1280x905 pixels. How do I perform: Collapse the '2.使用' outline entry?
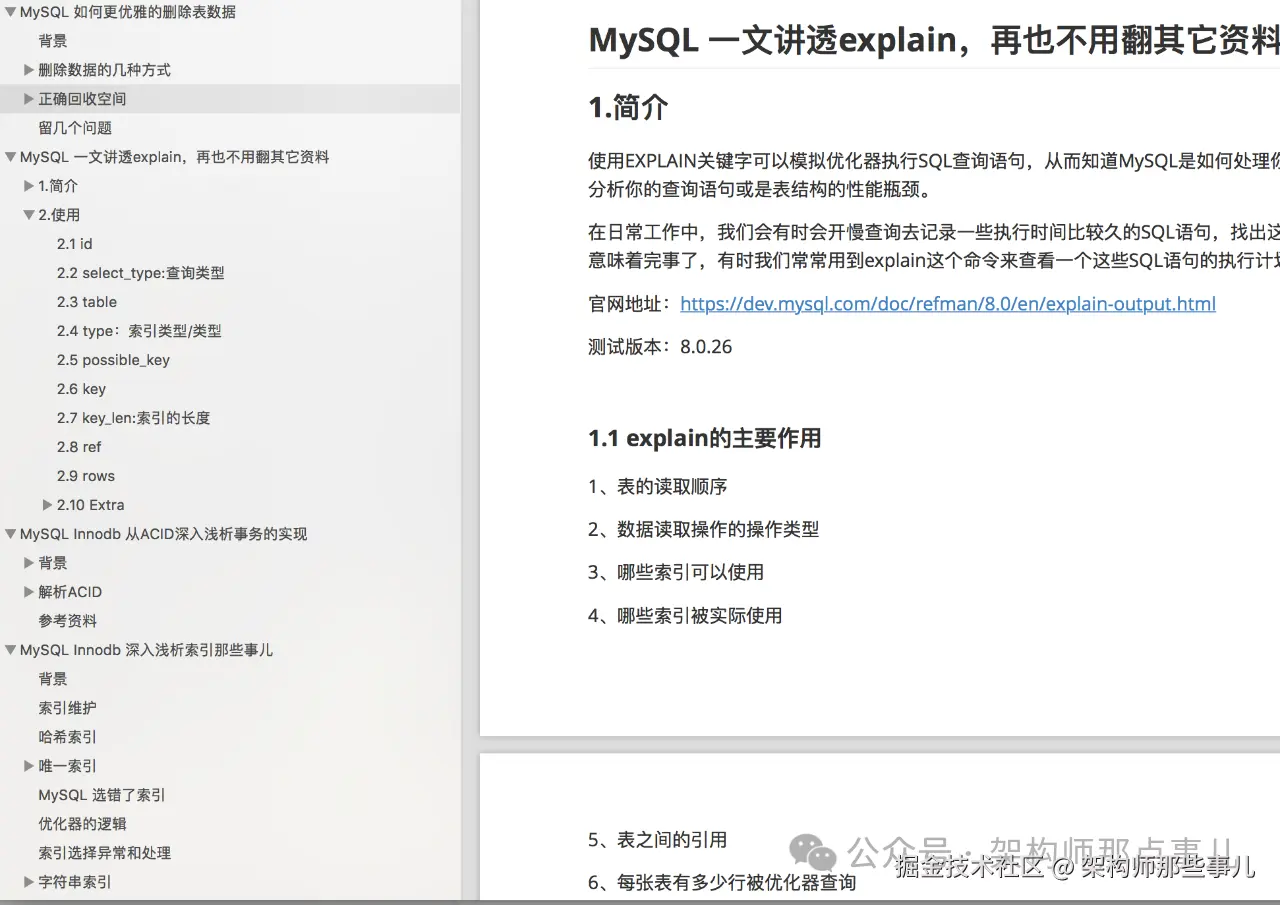point(29,215)
